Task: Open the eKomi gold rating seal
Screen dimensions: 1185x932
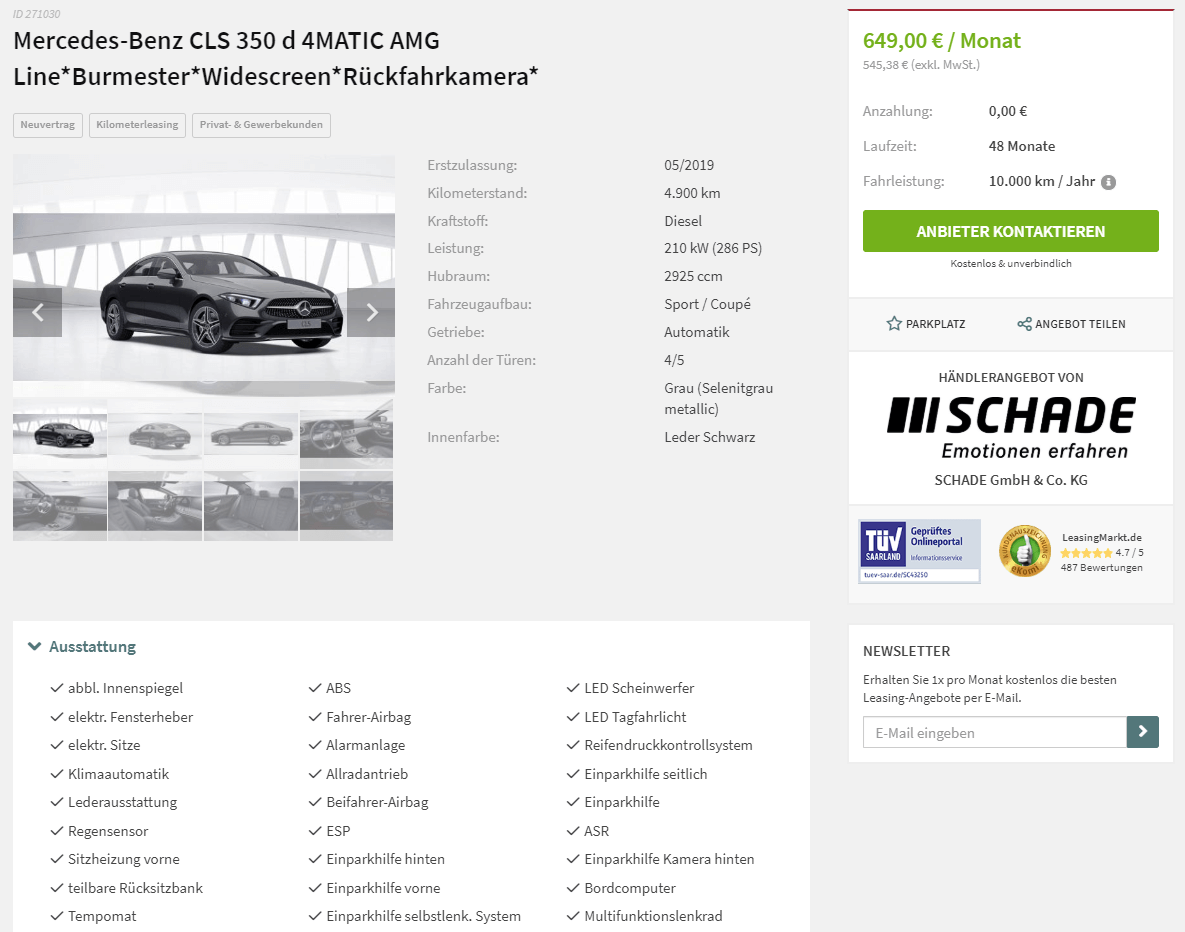Action: point(1025,551)
